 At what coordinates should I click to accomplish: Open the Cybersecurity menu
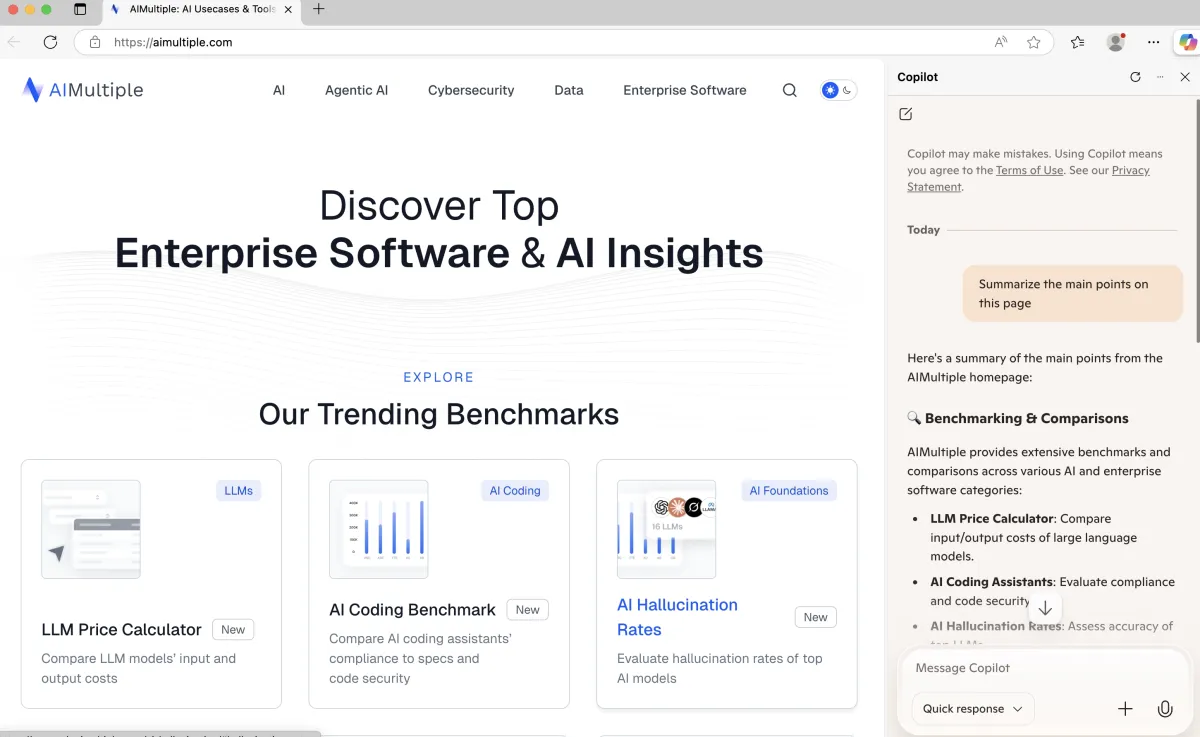click(471, 90)
